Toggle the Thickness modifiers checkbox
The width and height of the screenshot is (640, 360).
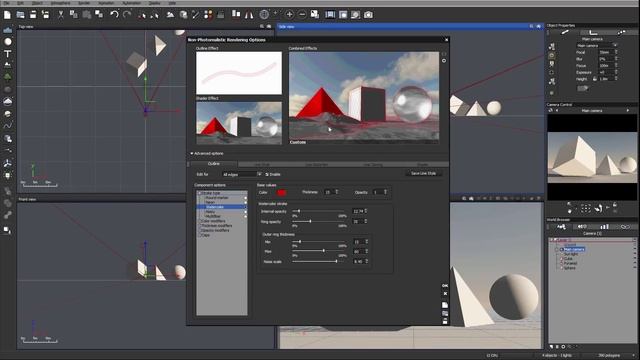point(200,226)
